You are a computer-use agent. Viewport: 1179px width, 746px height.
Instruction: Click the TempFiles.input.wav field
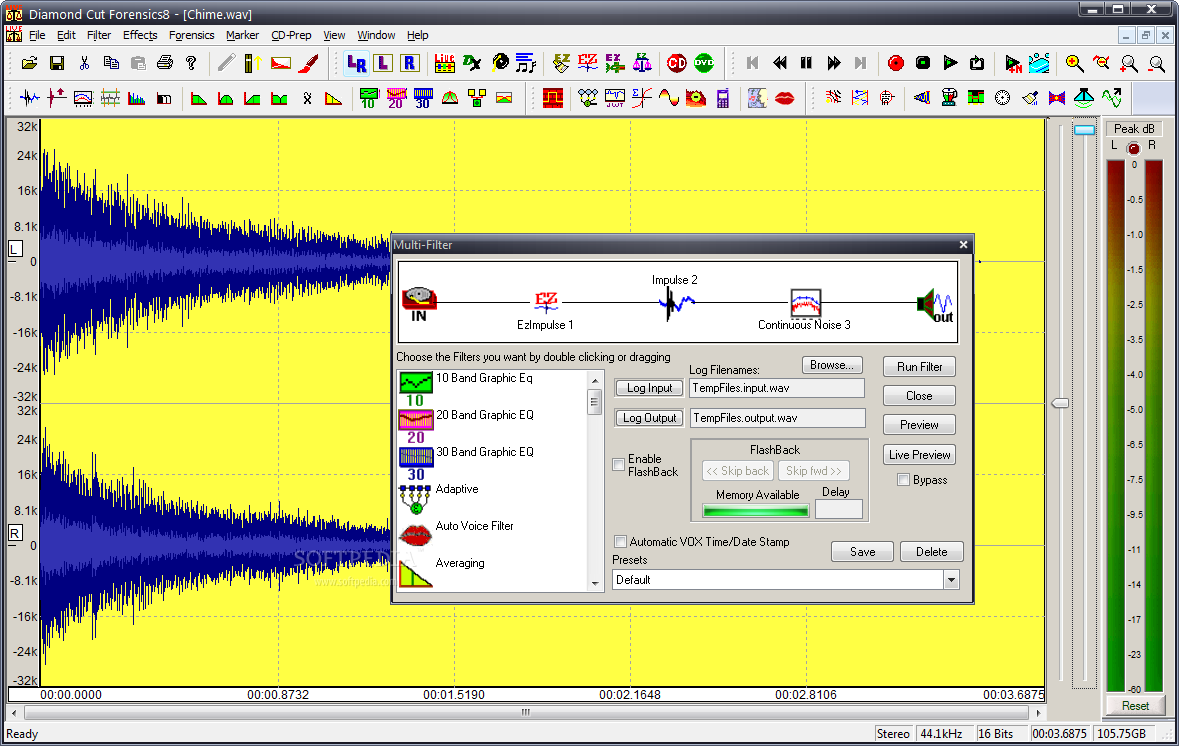click(x=777, y=388)
